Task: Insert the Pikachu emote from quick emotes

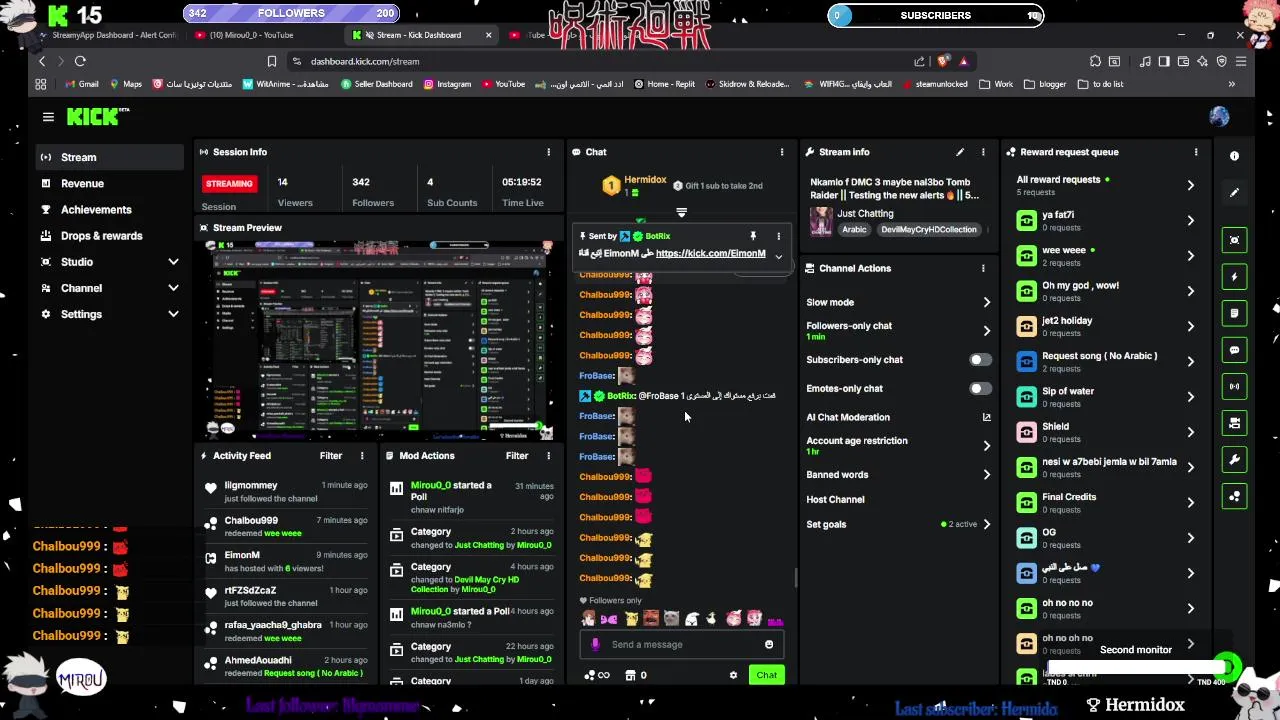Action: pos(631,619)
